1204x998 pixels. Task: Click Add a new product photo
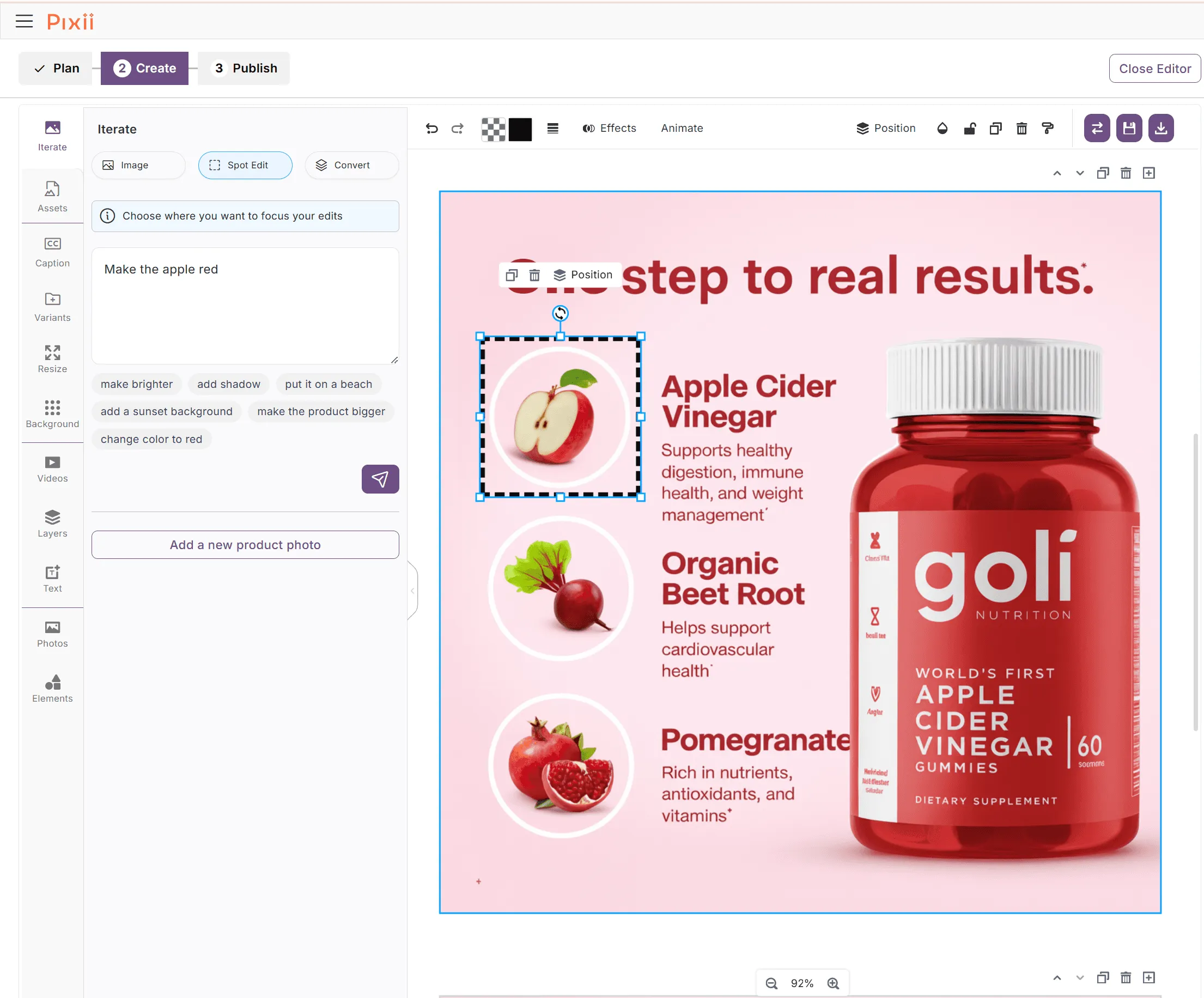coord(245,545)
